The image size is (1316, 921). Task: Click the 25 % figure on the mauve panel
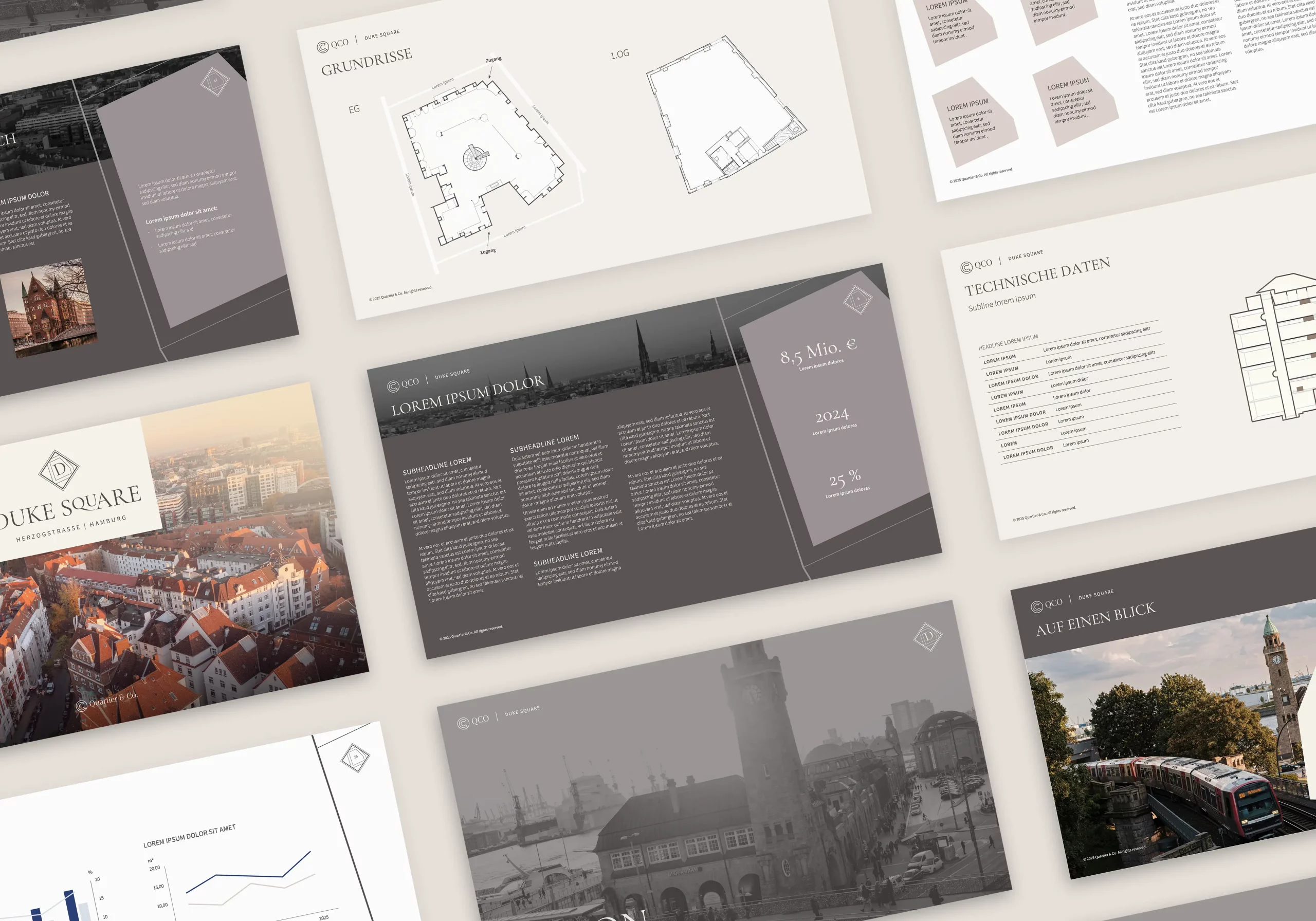[845, 477]
